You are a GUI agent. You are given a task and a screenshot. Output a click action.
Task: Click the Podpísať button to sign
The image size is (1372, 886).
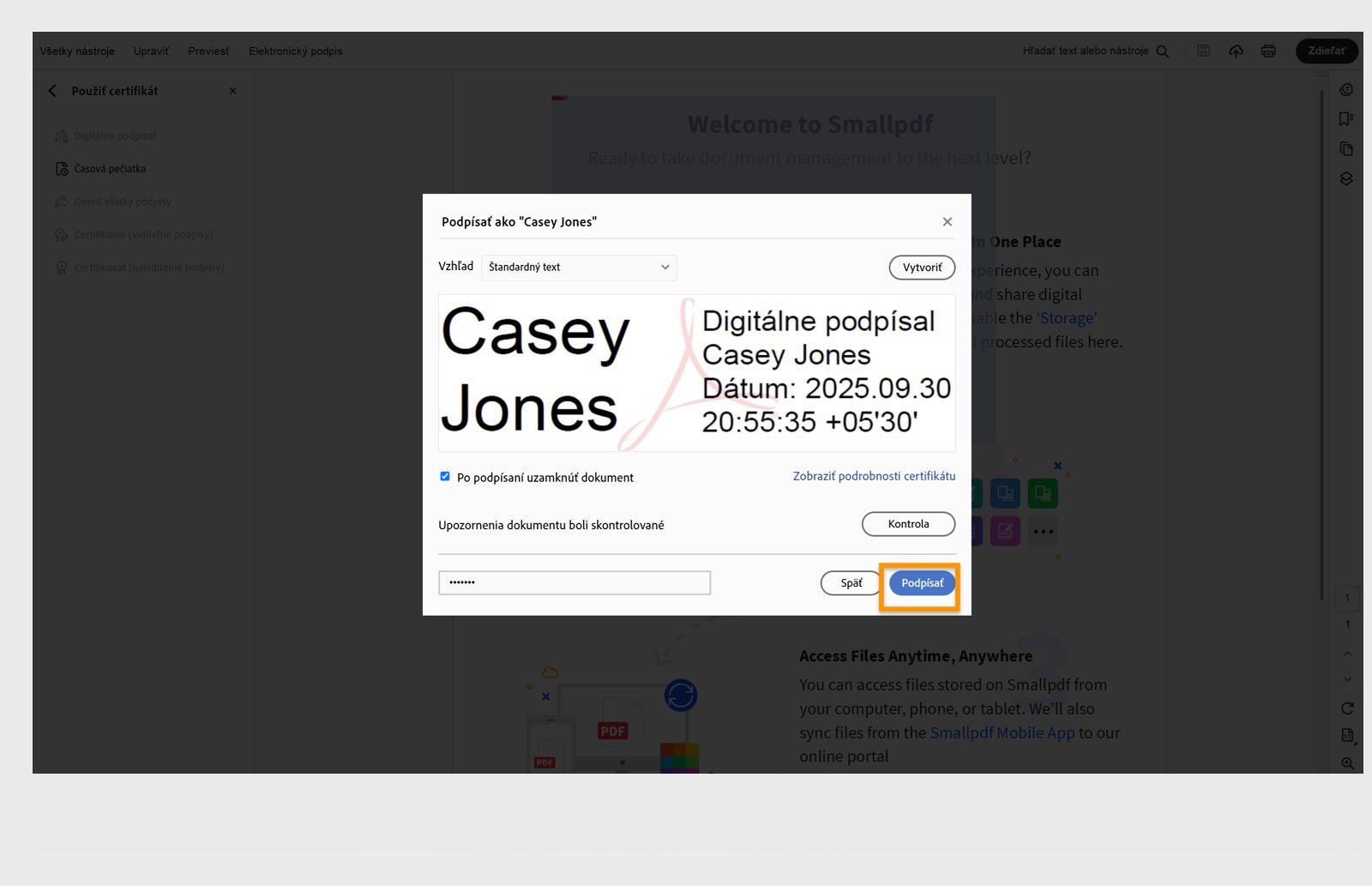(x=922, y=583)
